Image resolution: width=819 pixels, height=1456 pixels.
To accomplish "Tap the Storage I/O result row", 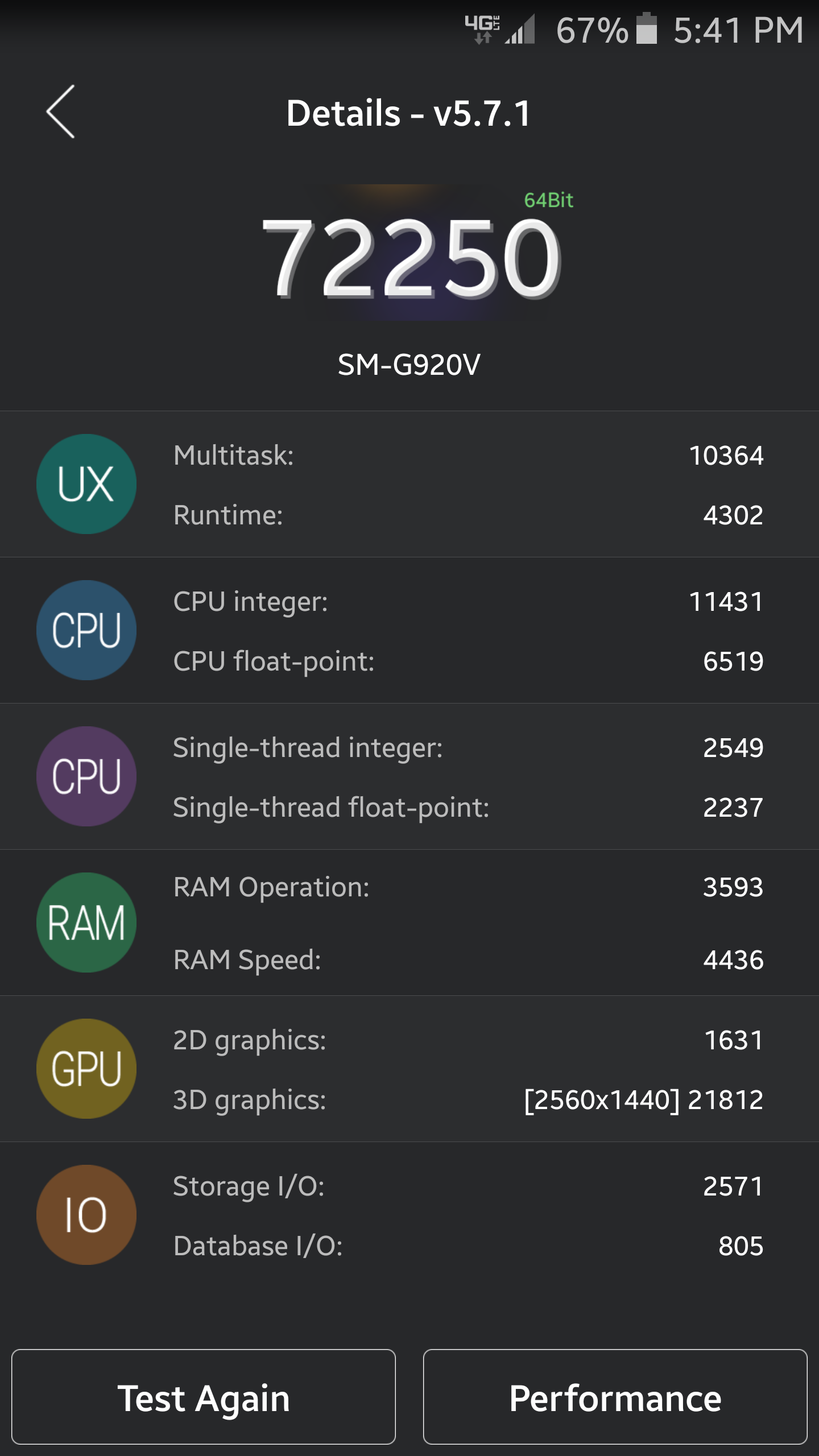I will pos(468,1186).
